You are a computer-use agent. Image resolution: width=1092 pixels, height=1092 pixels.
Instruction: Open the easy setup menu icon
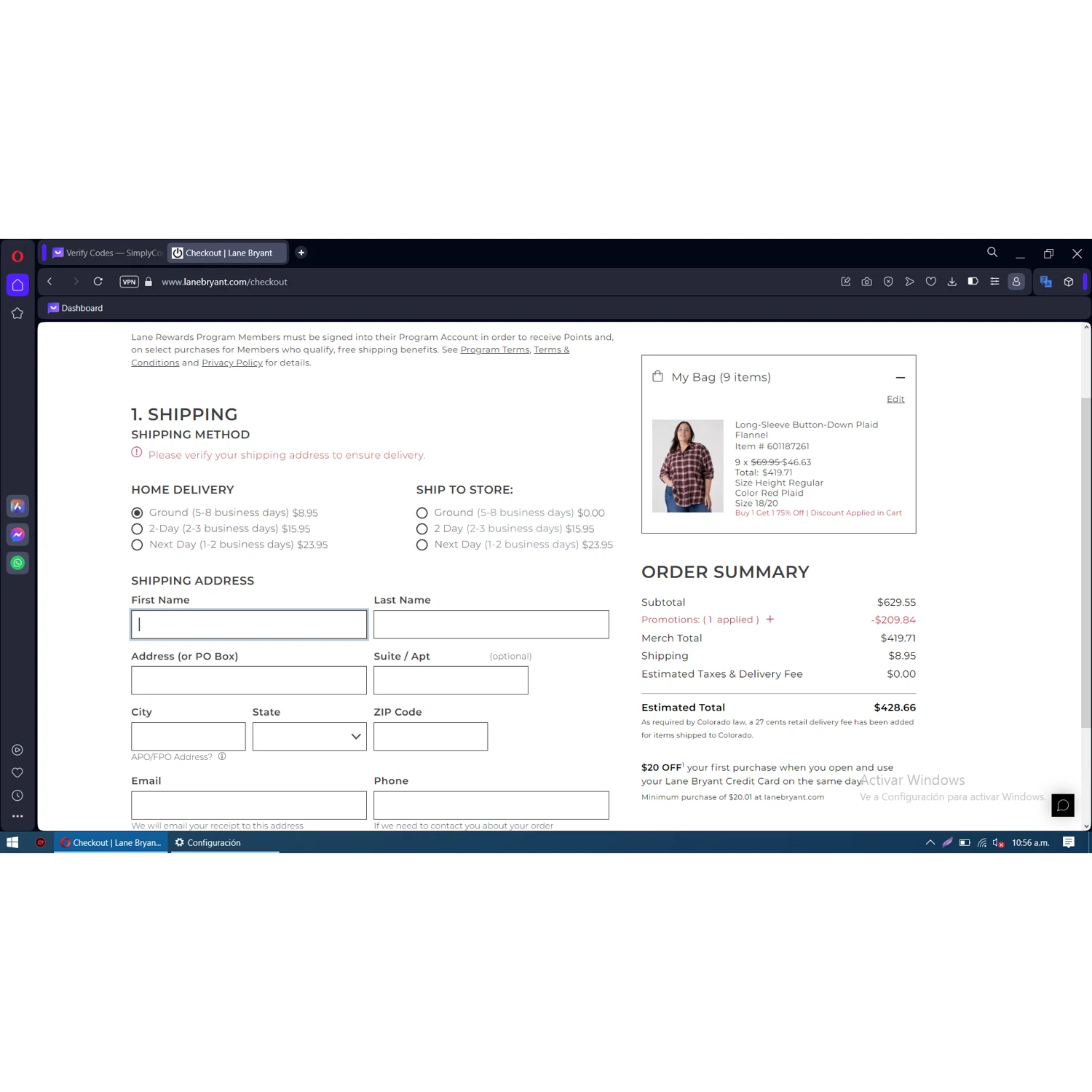click(994, 282)
